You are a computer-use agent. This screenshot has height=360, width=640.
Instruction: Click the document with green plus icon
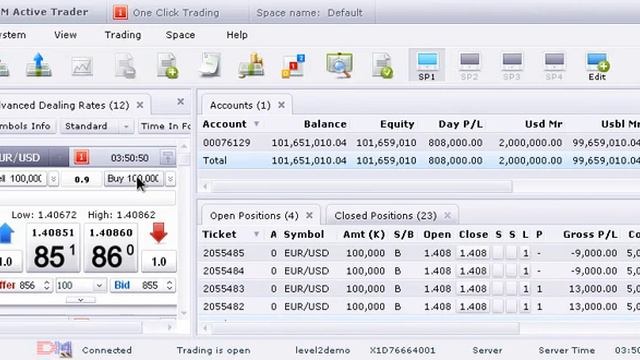click(168, 65)
